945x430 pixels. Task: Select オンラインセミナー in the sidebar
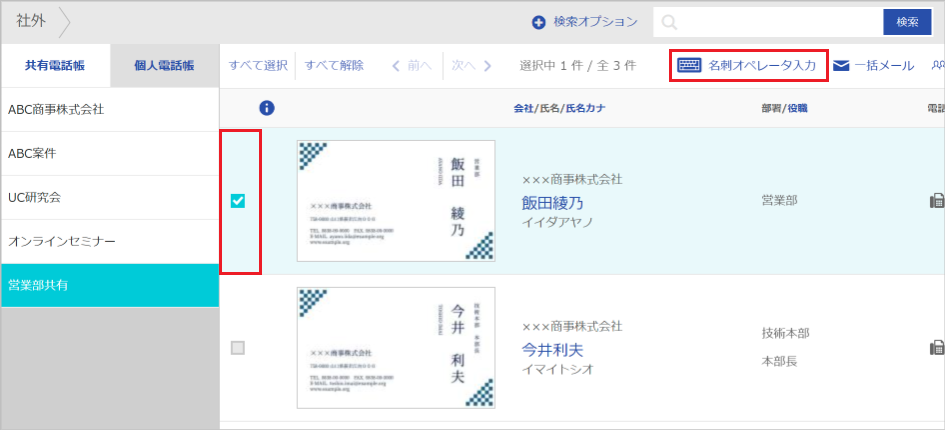tap(110, 242)
